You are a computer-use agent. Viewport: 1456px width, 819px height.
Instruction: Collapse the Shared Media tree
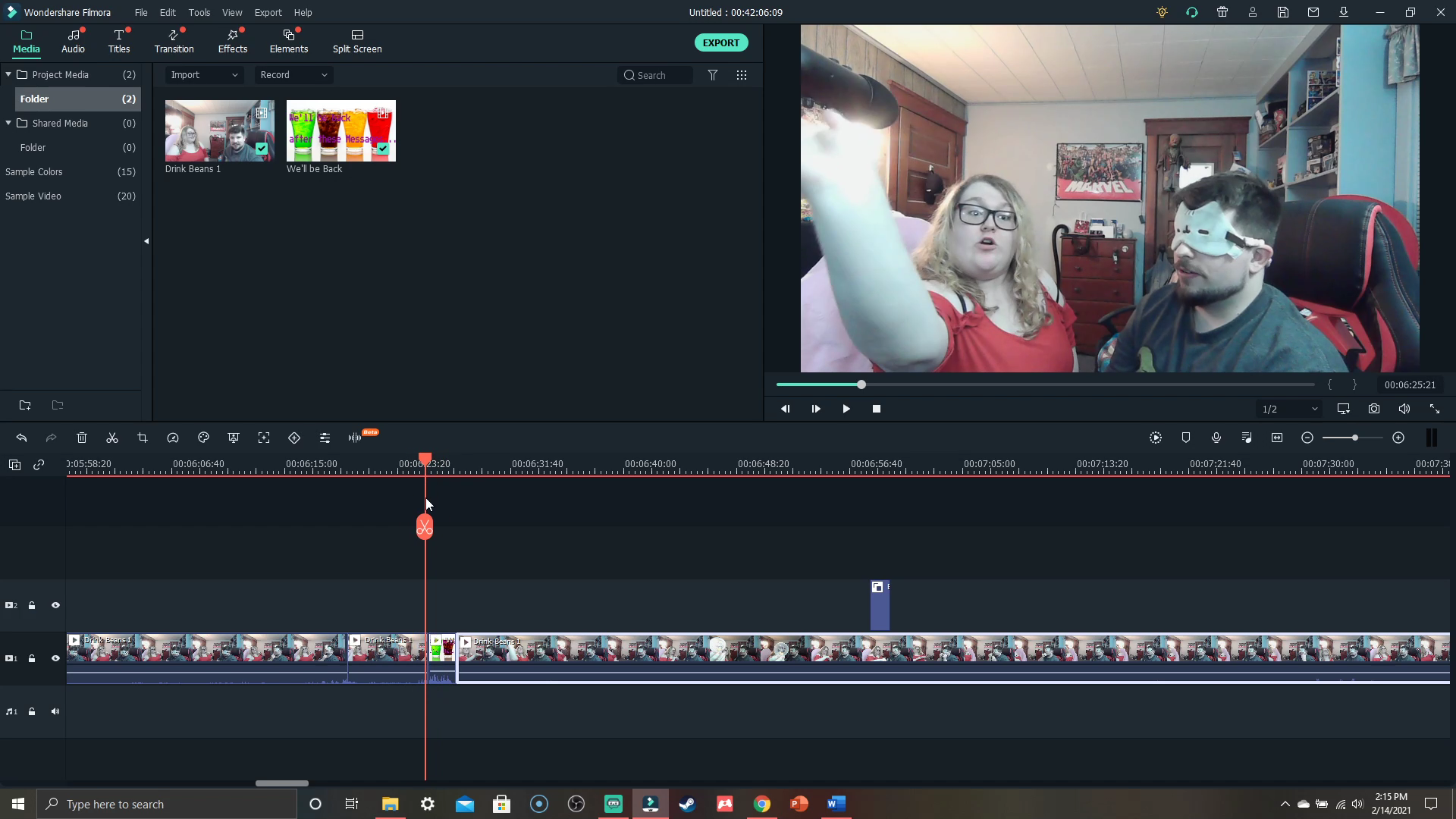pyautogui.click(x=8, y=123)
